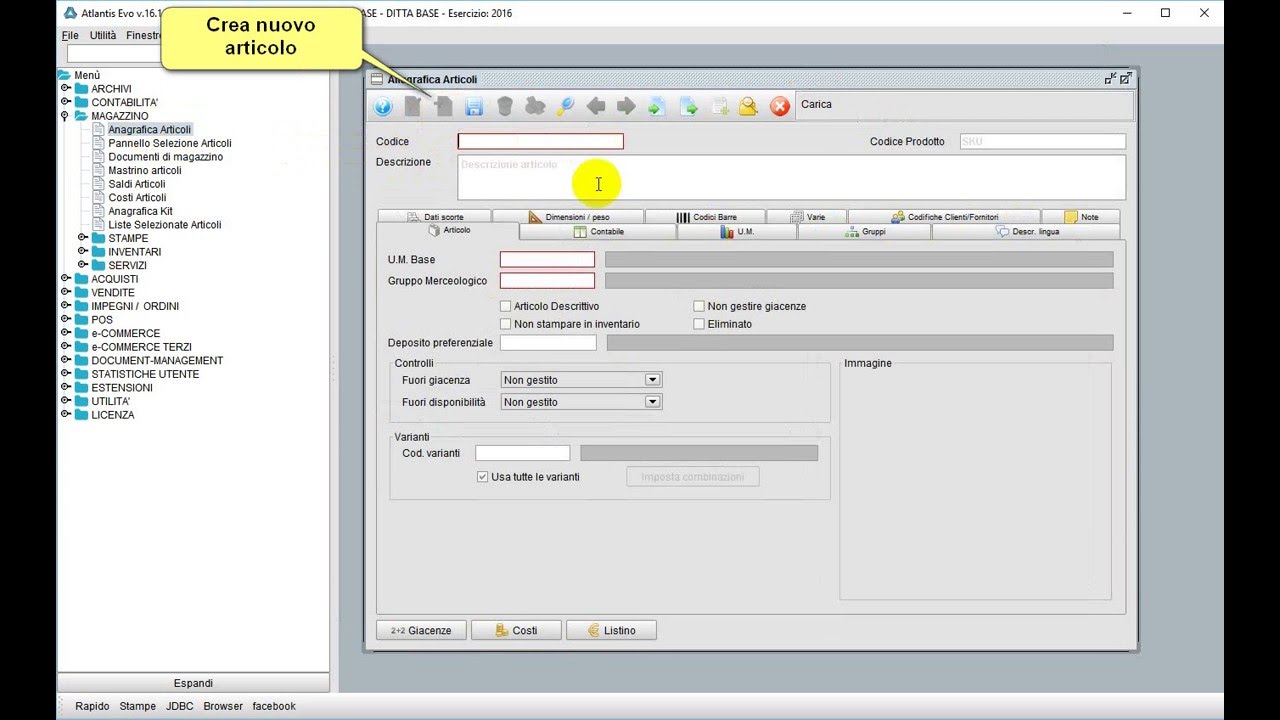Expand ACQUISTI tree node toggle
1280x720 pixels.
point(65,279)
